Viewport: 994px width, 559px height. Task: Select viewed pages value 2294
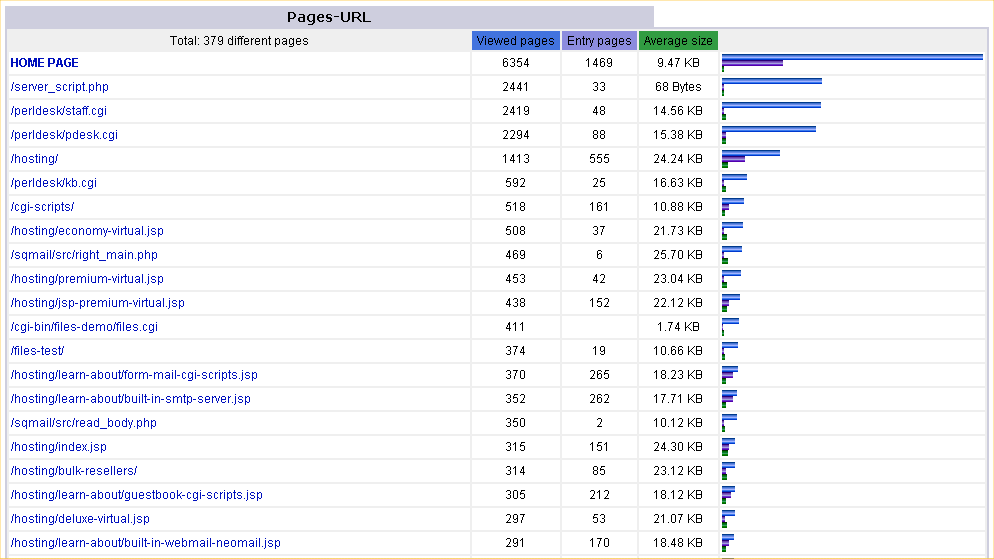515,135
